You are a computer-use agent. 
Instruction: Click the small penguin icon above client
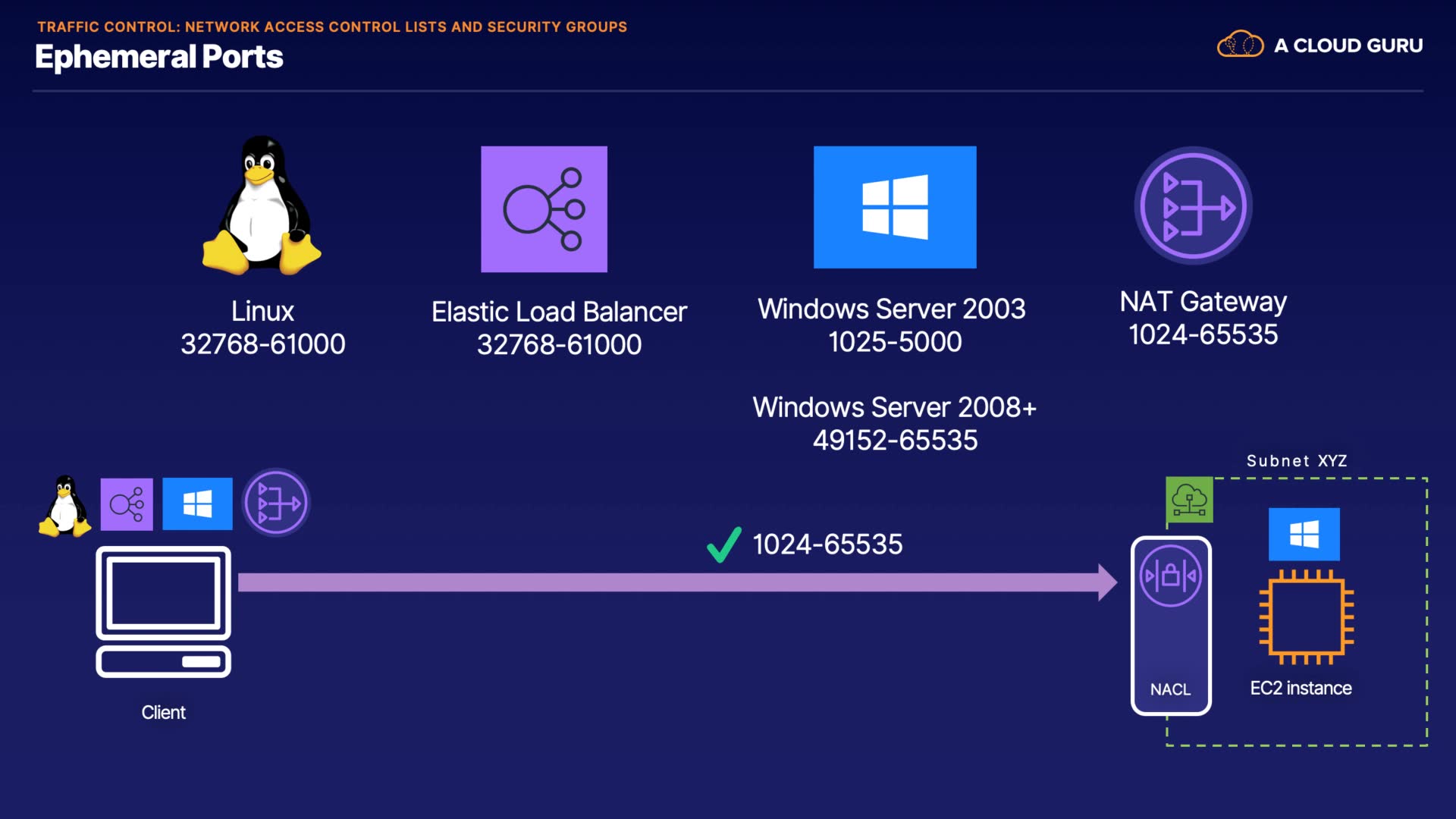pyautogui.click(x=65, y=507)
